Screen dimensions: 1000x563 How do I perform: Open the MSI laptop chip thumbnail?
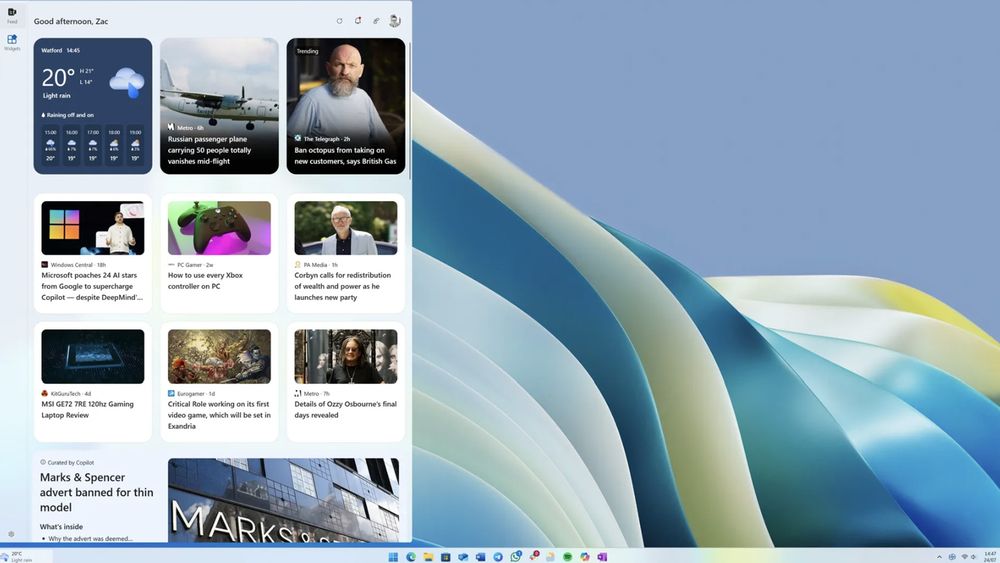pos(92,356)
